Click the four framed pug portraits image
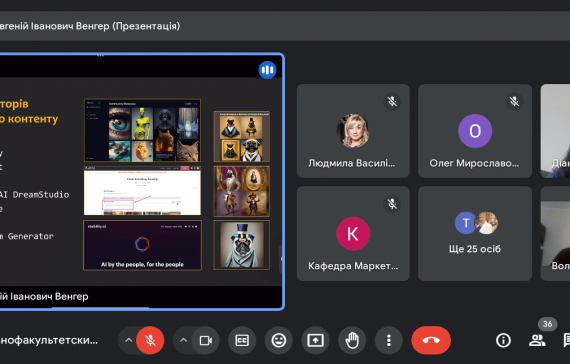The image size is (570, 364). (241, 136)
